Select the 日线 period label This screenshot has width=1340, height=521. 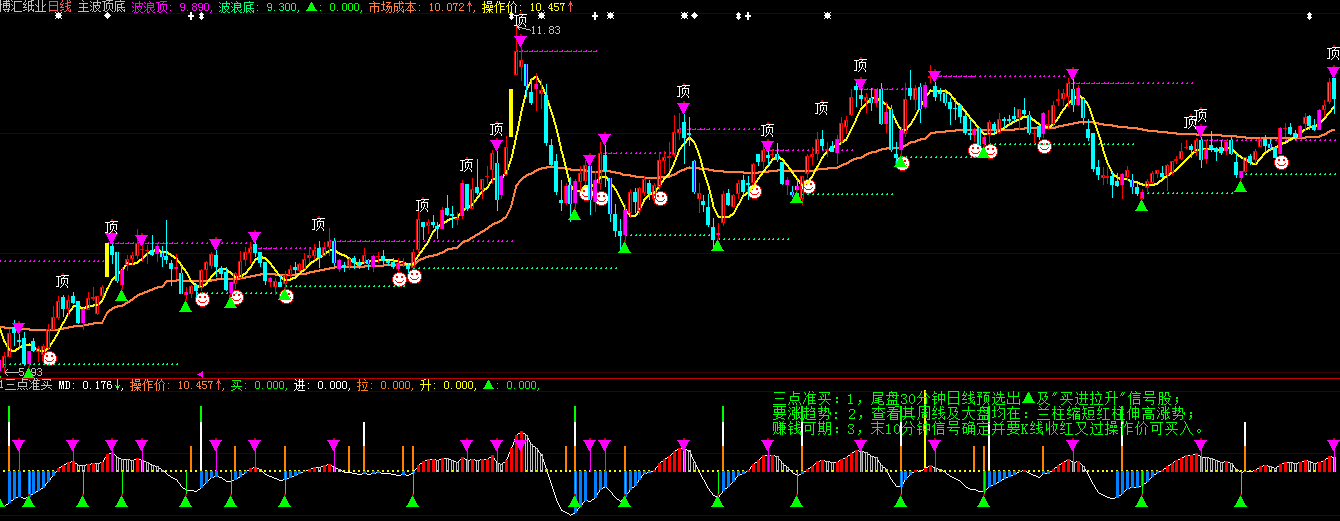point(60,7)
